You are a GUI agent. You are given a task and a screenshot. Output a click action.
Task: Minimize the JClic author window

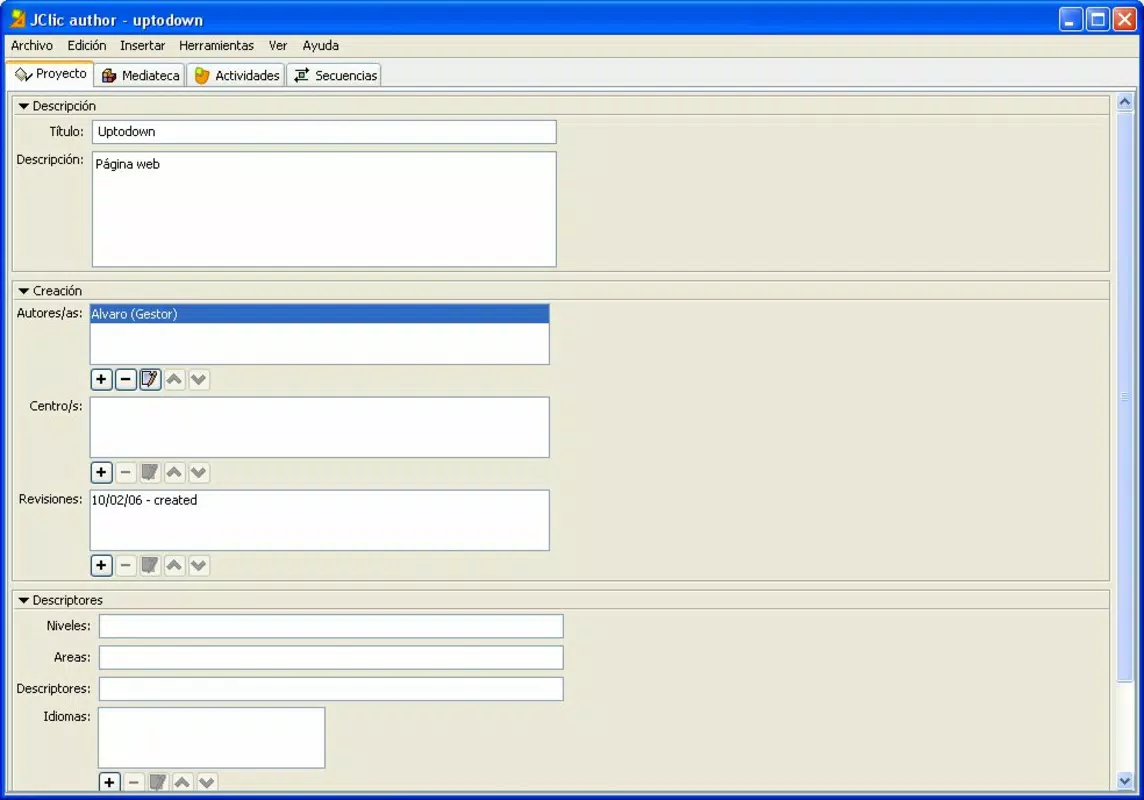1070,20
